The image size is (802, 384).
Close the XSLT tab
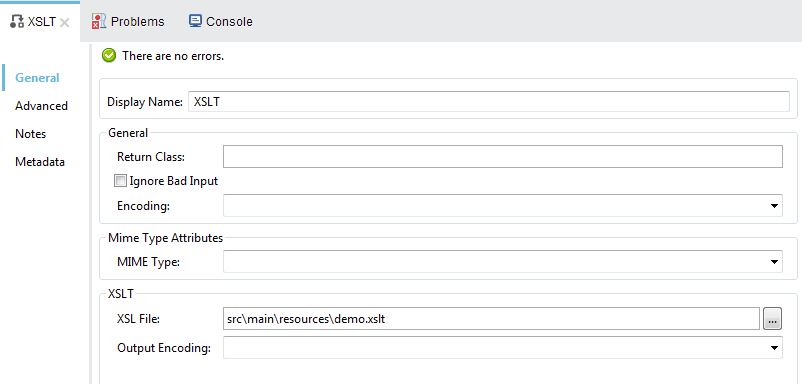point(64,22)
